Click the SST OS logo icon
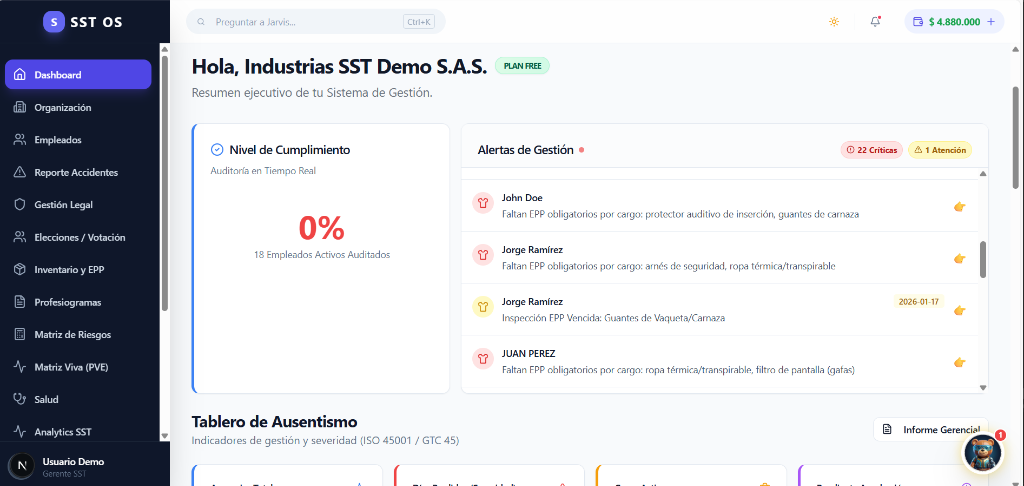 tap(54, 22)
